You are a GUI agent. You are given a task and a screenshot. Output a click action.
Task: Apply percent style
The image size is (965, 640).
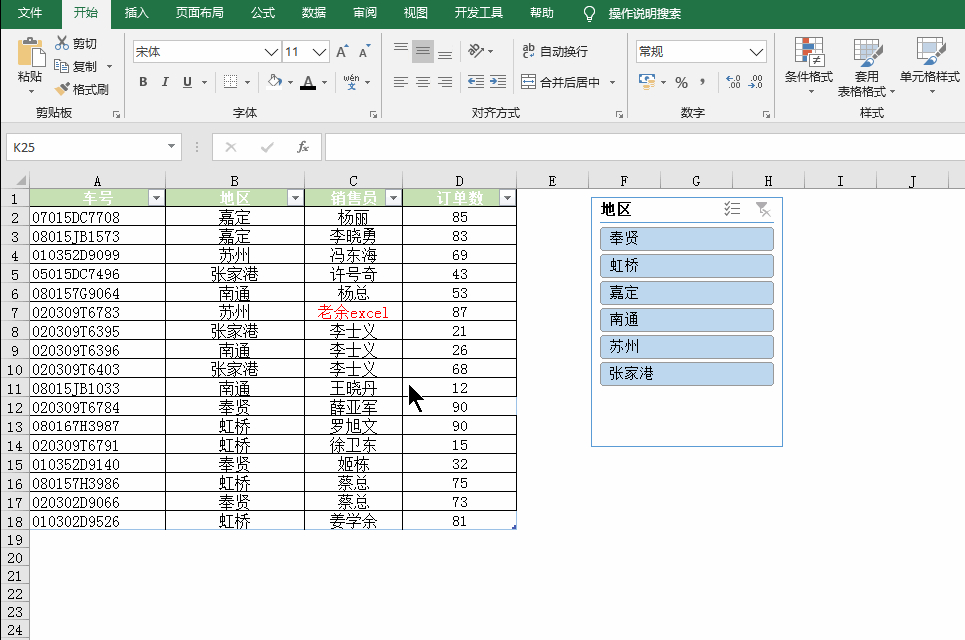point(681,82)
